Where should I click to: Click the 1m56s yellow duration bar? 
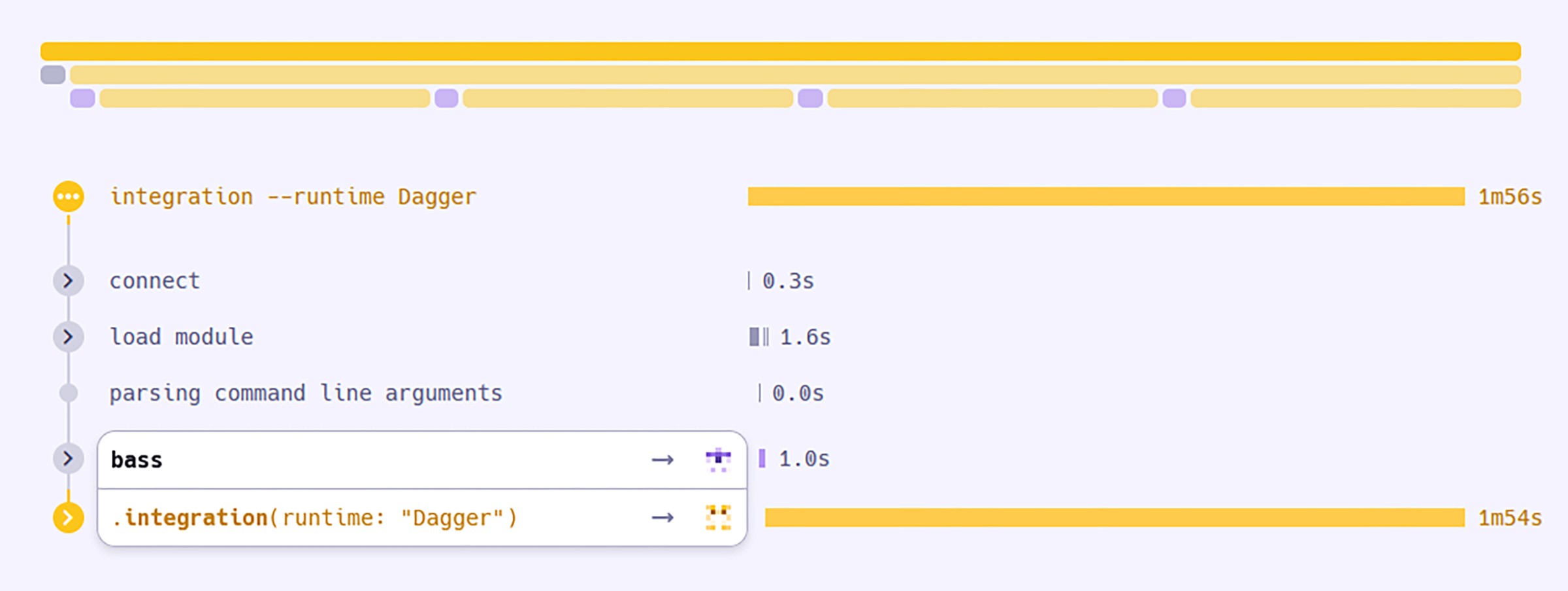1105,196
